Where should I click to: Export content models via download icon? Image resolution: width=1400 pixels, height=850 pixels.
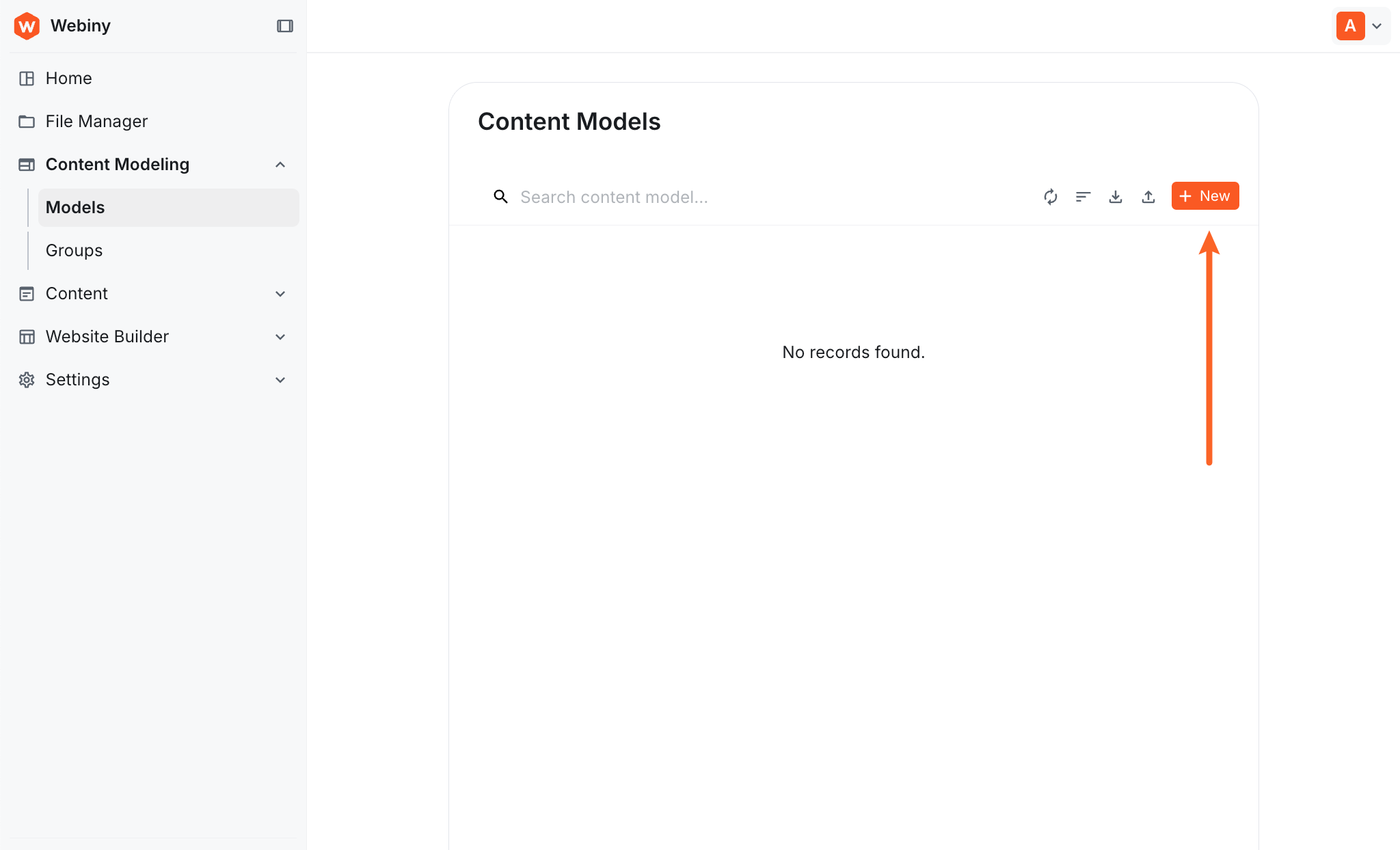[x=1115, y=197]
